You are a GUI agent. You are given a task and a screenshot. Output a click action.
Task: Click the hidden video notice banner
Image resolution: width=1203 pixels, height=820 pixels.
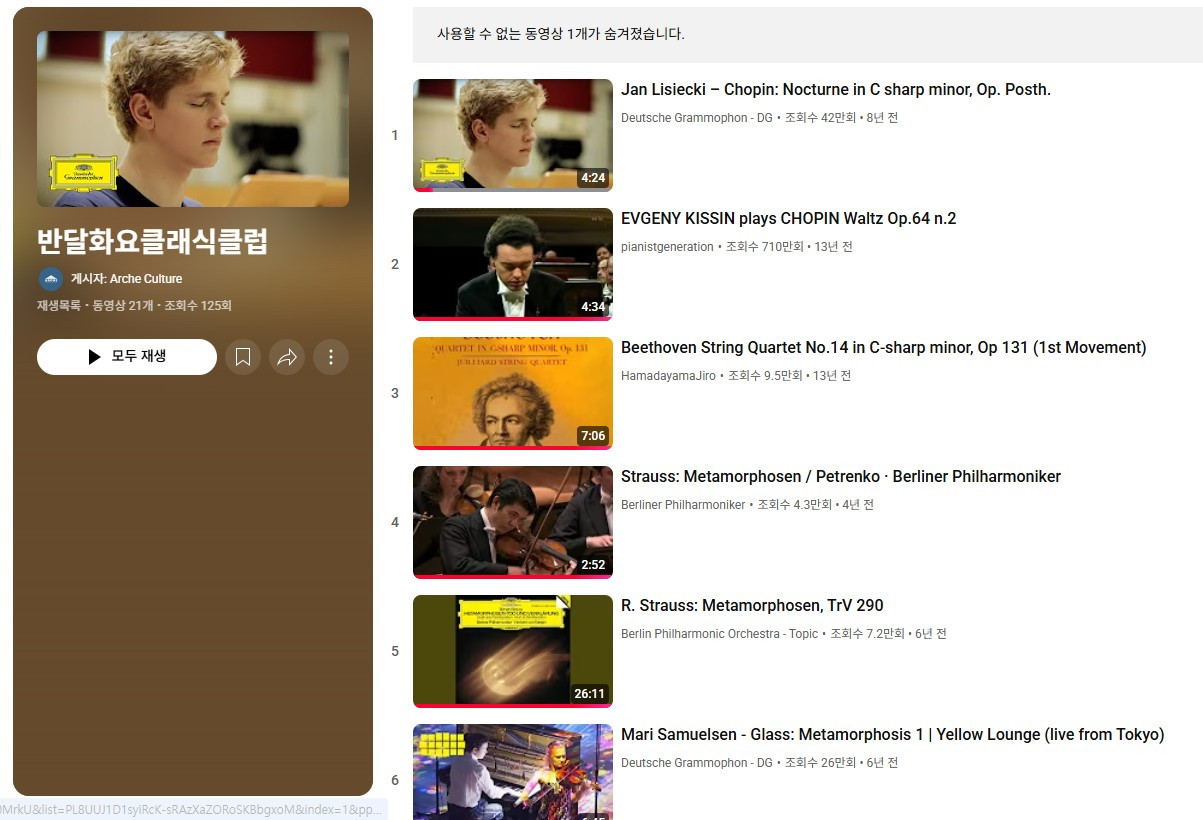[808, 35]
